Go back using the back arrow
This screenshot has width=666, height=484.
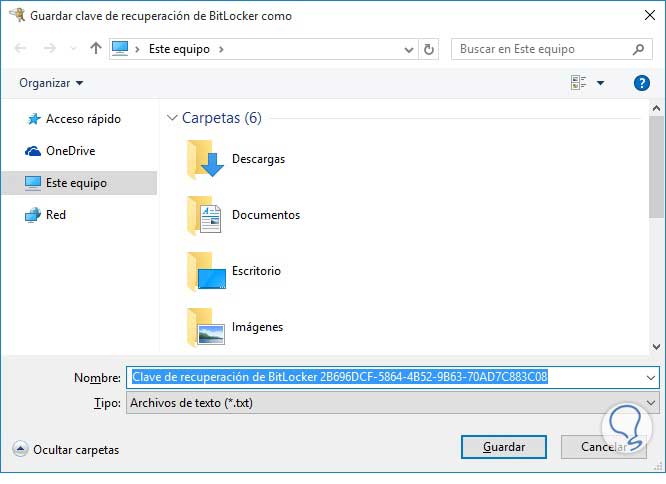click(x=20, y=48)
